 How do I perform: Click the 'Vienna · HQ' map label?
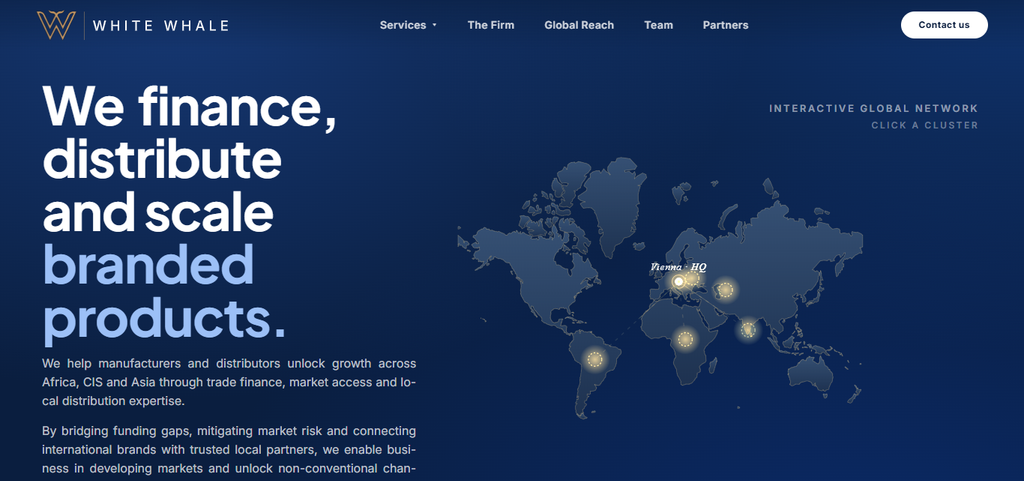pos(678,267)
